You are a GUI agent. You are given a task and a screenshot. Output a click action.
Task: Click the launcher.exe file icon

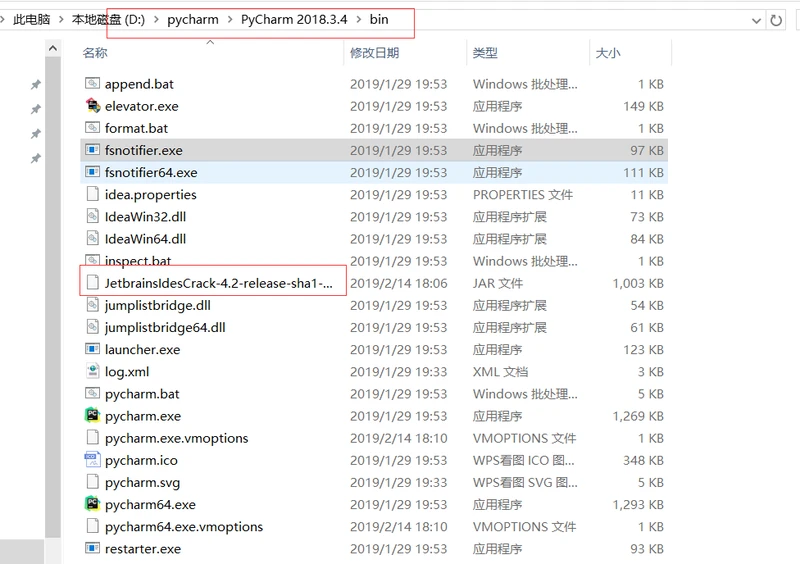92,350
